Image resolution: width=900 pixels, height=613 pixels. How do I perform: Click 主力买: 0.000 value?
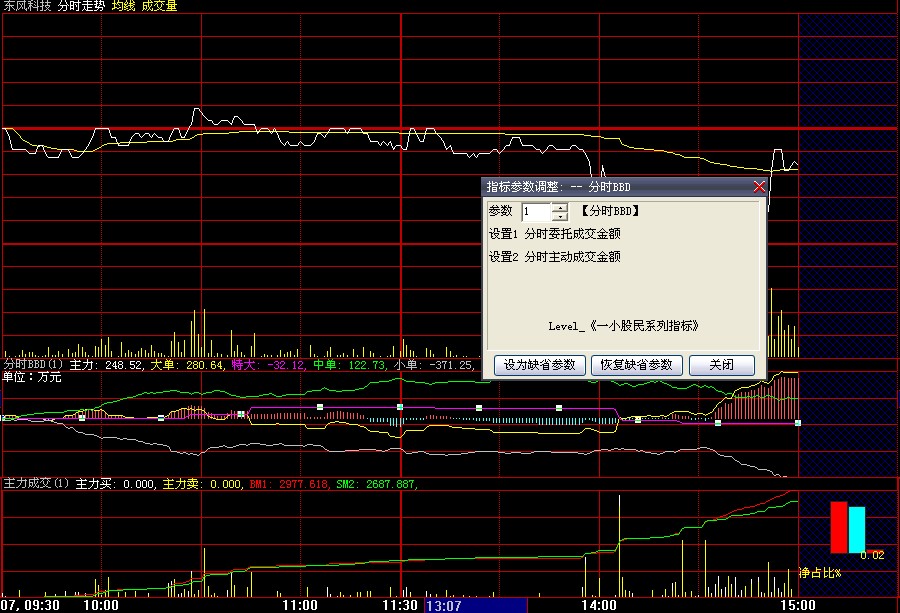click(115, 484)
